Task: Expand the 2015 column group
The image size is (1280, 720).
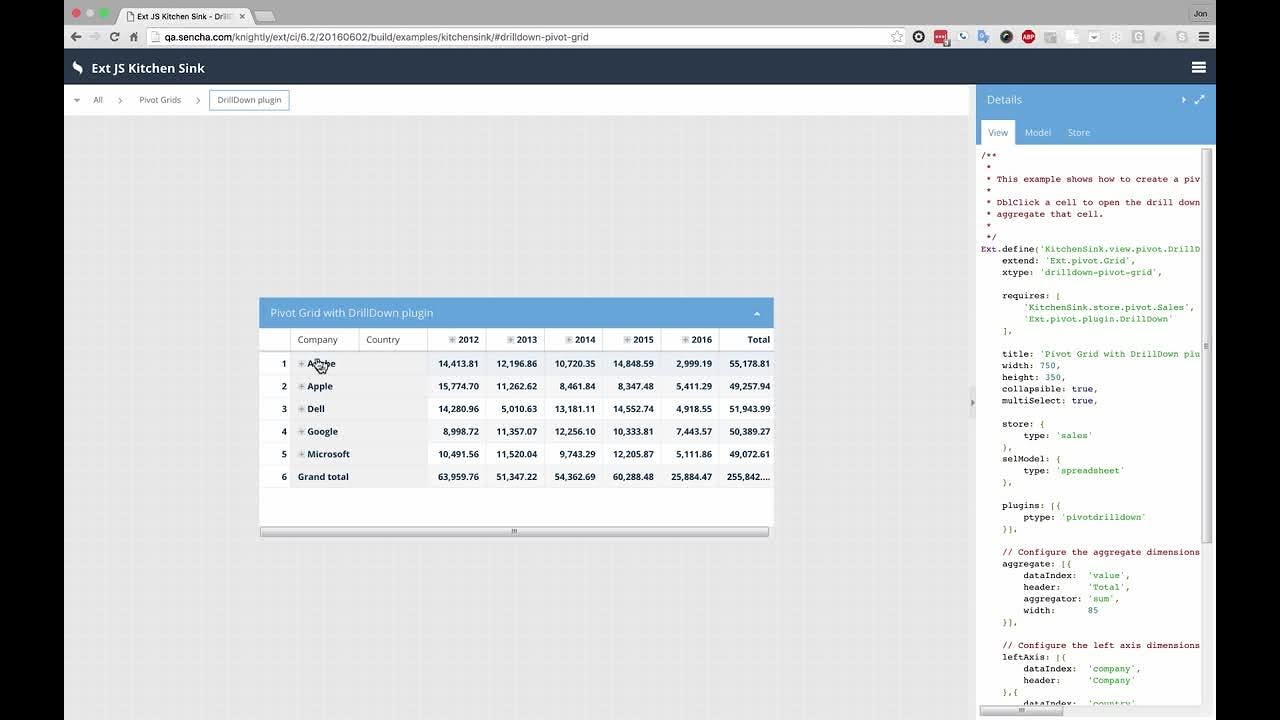Action: click(x=627, y=340)
